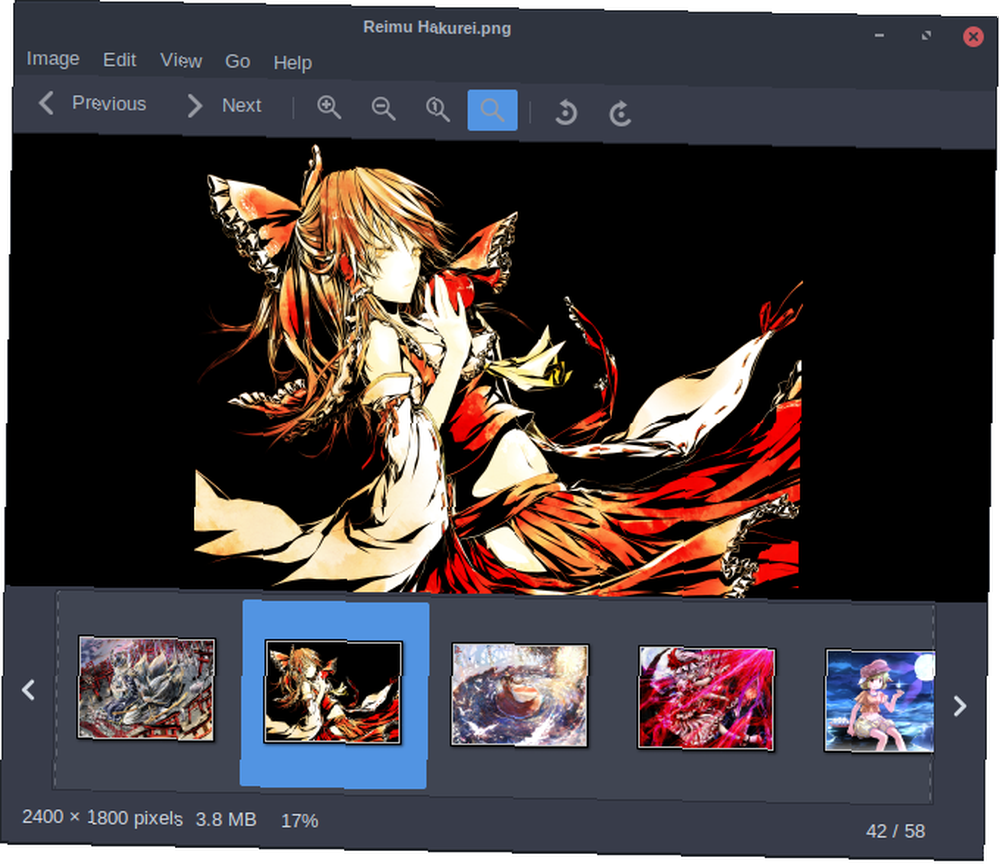
Task: Go to the Previous image
Action: (92, 103)
